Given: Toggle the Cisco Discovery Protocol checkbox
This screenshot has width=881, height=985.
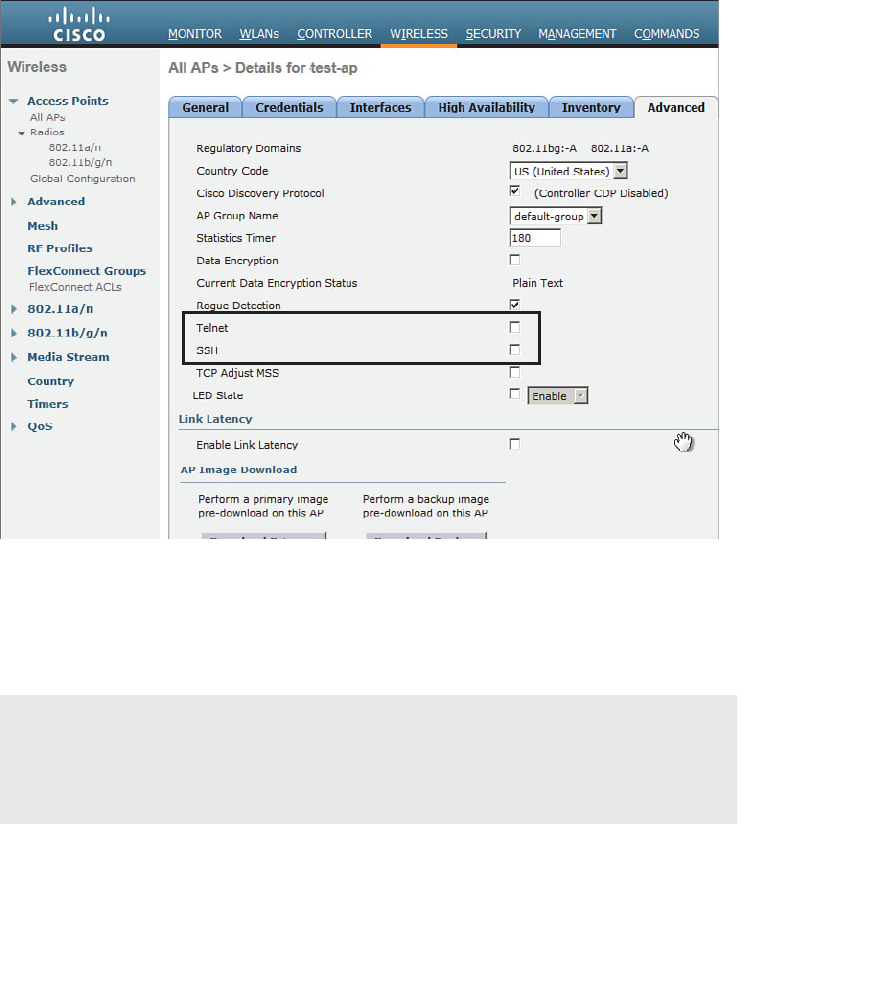Looking at the screenshot, I should click(515, 190).
